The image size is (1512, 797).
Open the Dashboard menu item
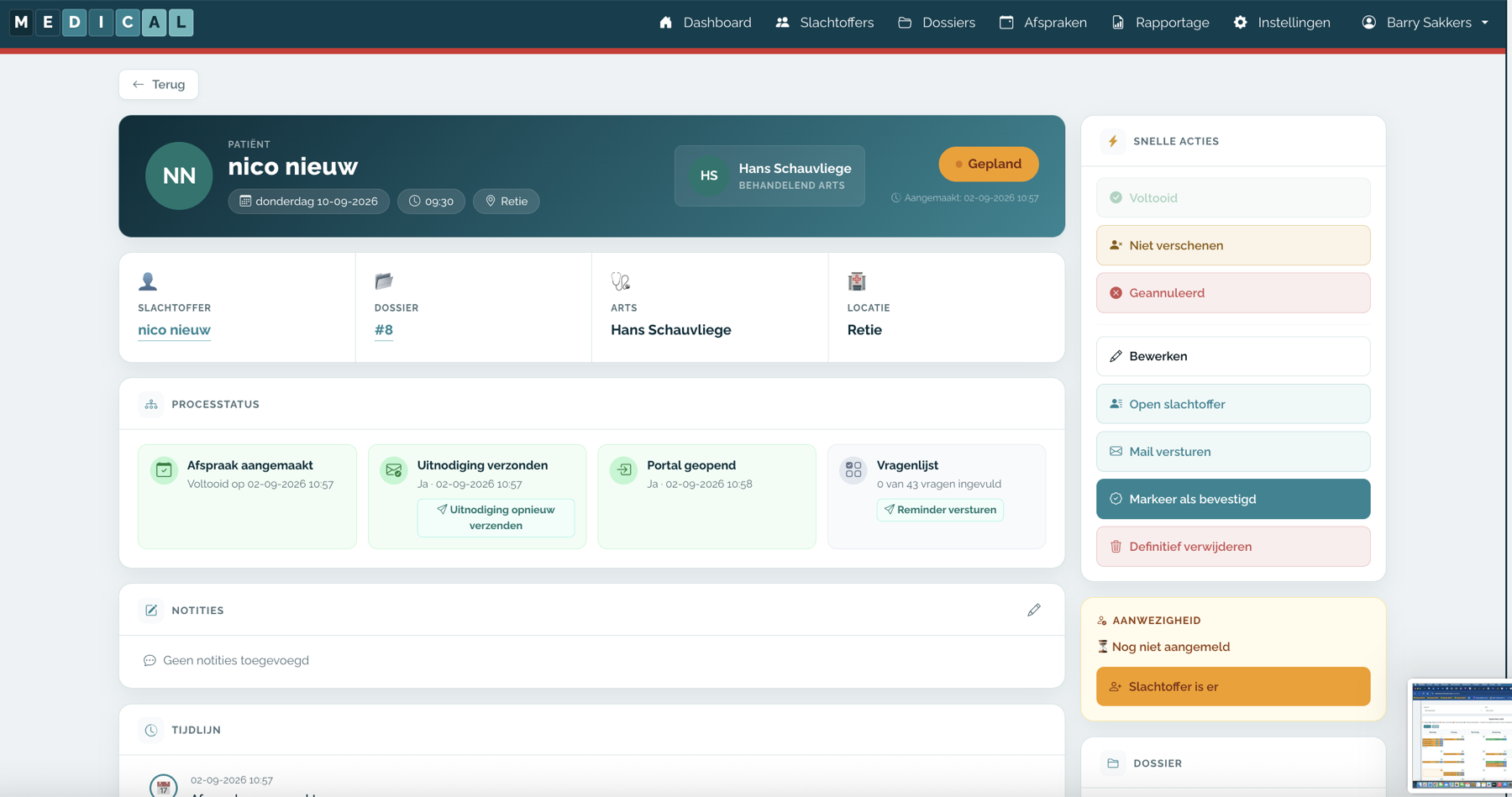pos(706,23)
